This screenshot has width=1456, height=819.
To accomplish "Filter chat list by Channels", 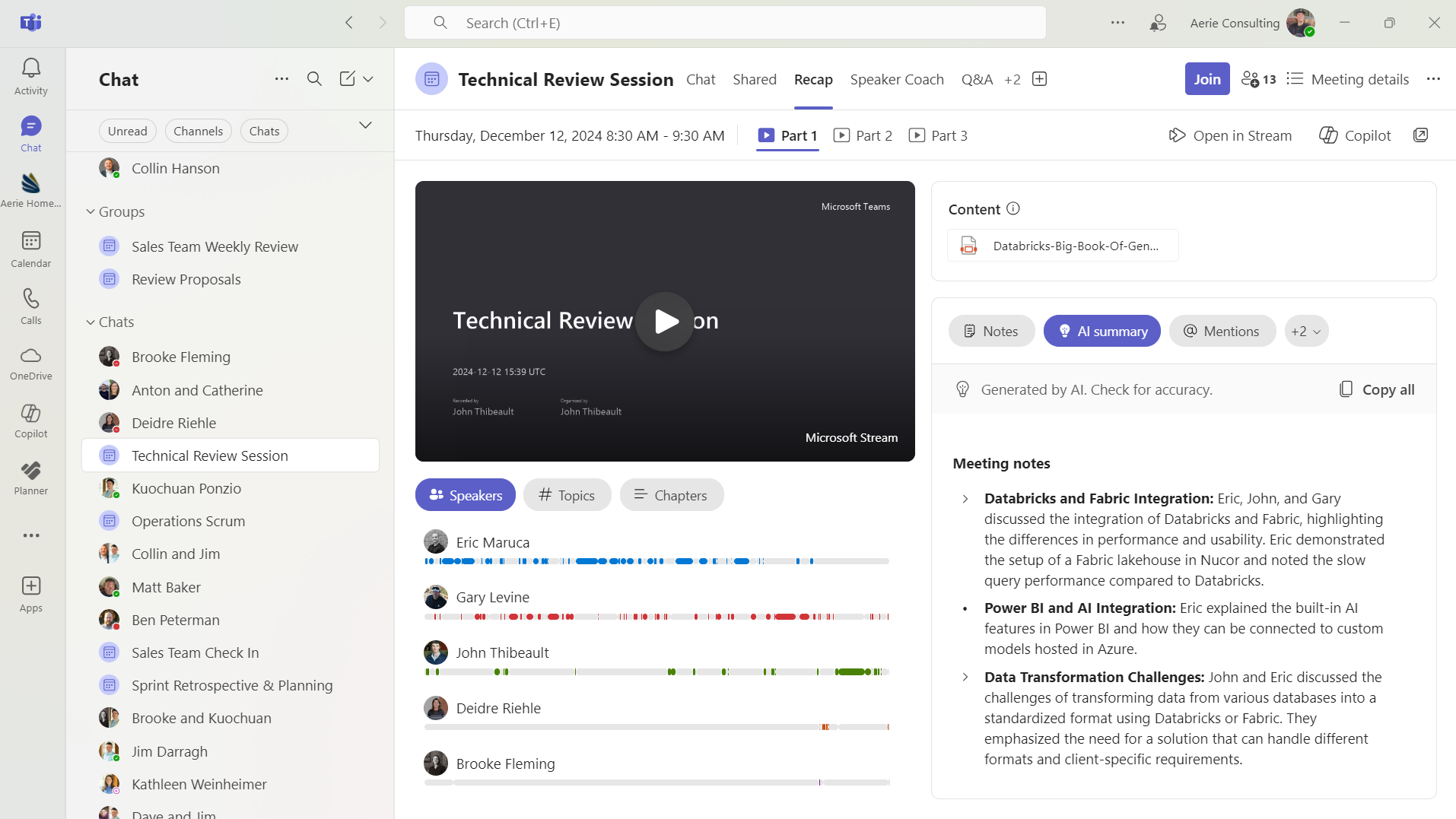I will click(198, 131).
